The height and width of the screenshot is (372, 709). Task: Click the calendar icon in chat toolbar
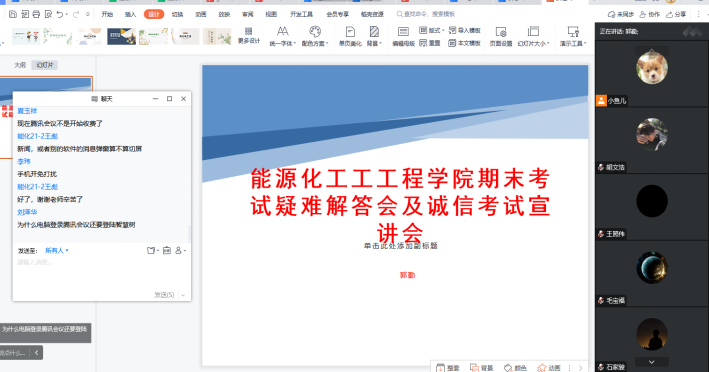(166, 250)
